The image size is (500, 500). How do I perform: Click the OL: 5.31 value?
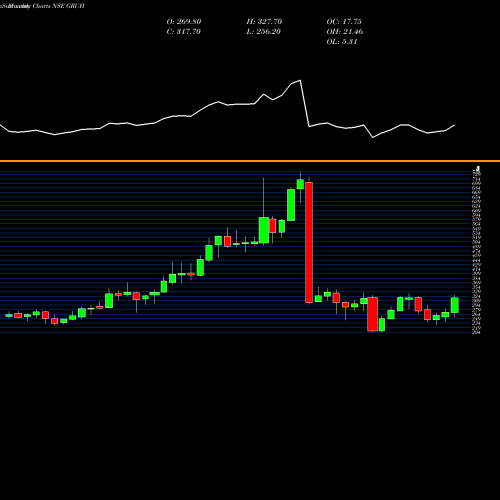pos(342,42)
